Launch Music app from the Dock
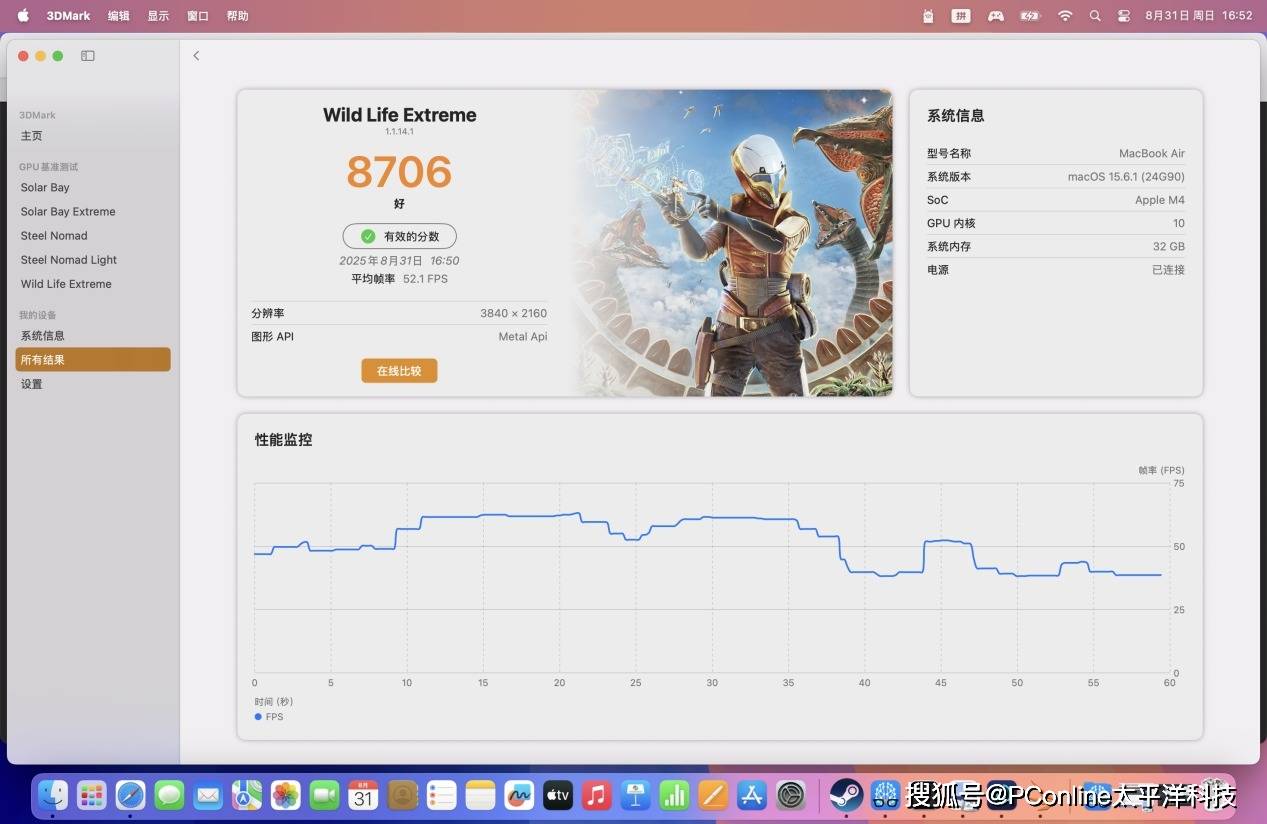Viewport: 1267px width, 824px height. (596, 795)
